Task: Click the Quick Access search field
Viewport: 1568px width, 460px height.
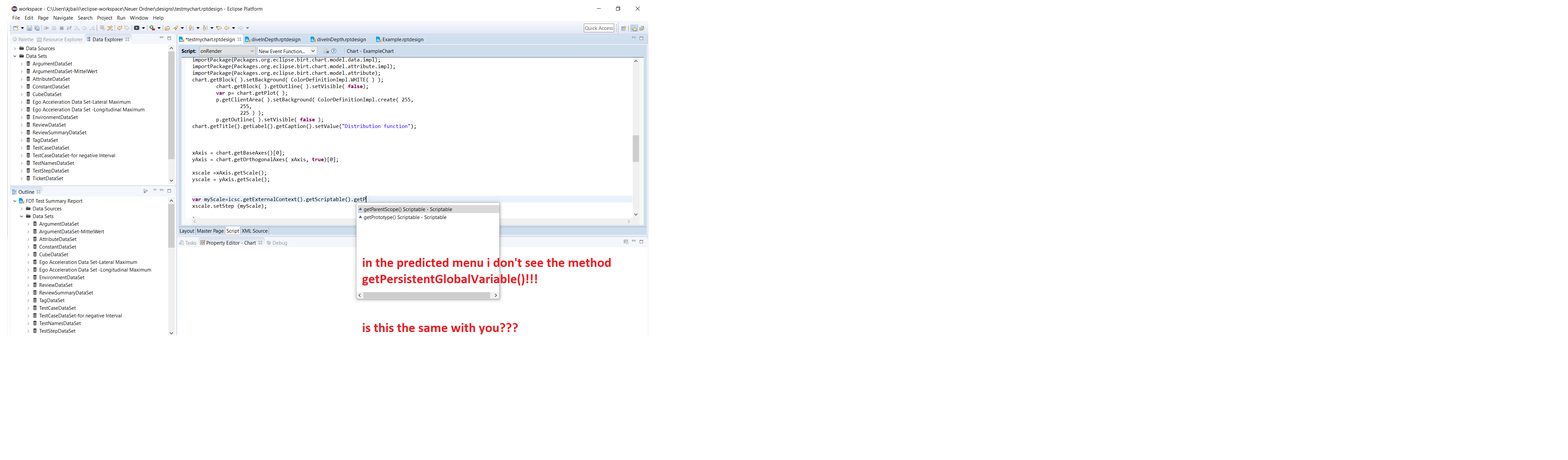Action: 598,28
